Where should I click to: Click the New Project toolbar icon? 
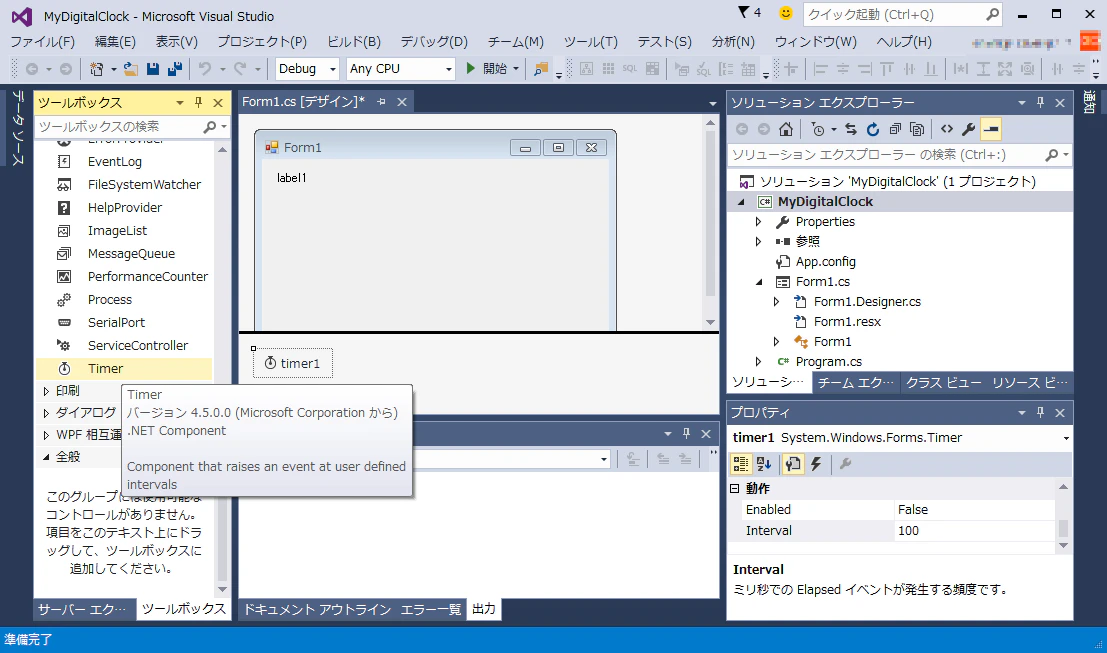click(x=97, y=68)
